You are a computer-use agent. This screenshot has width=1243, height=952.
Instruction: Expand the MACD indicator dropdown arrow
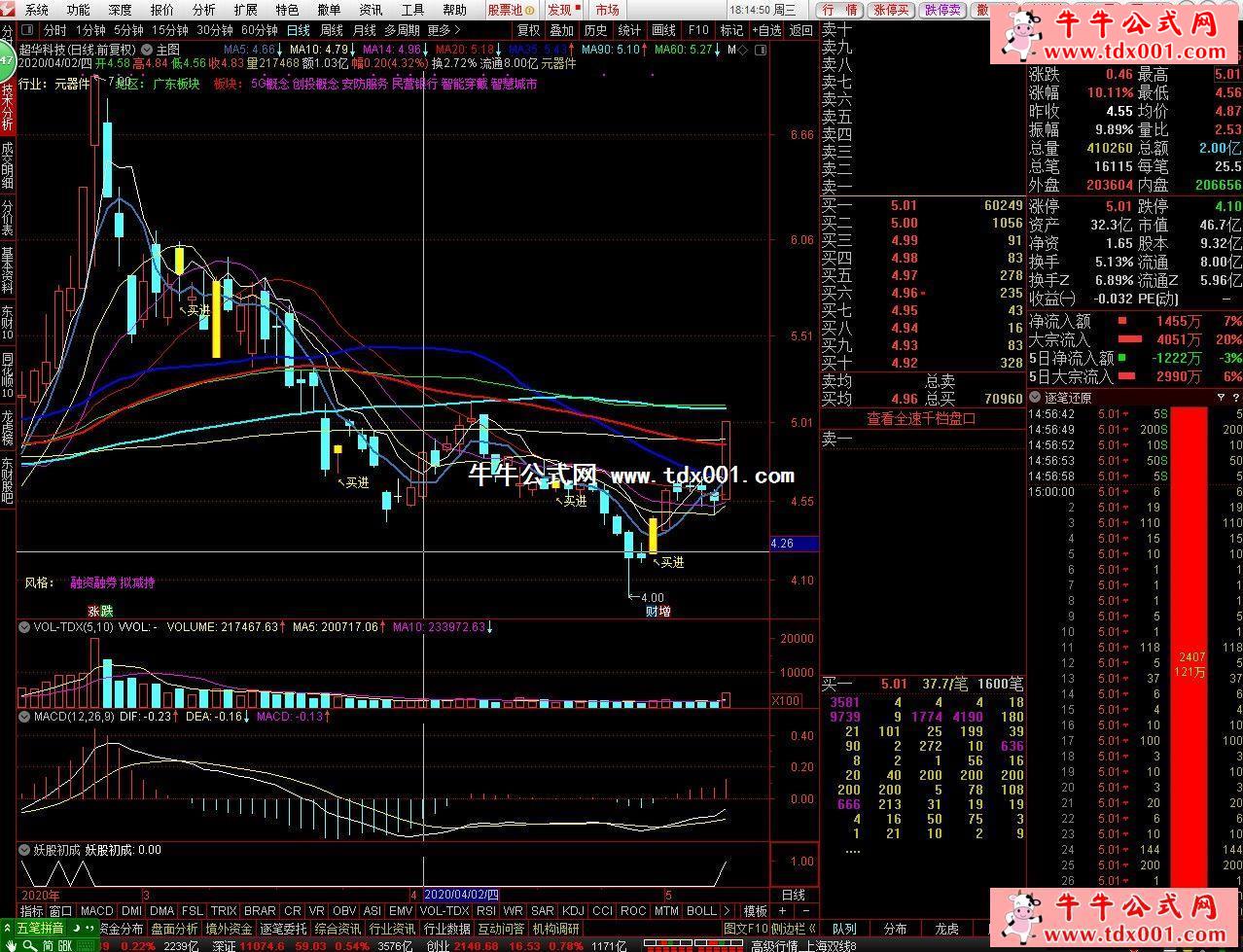point(24,717)
